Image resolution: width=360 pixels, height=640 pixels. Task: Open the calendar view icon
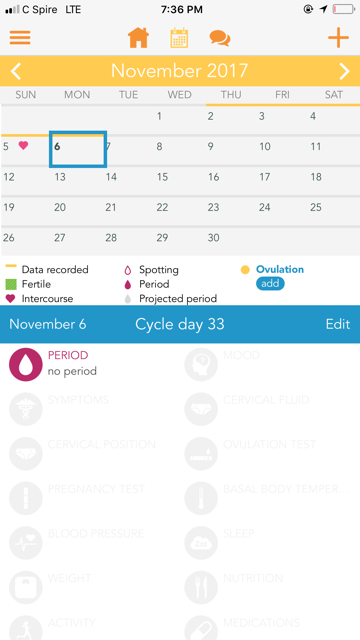click(x=179, y=38)
